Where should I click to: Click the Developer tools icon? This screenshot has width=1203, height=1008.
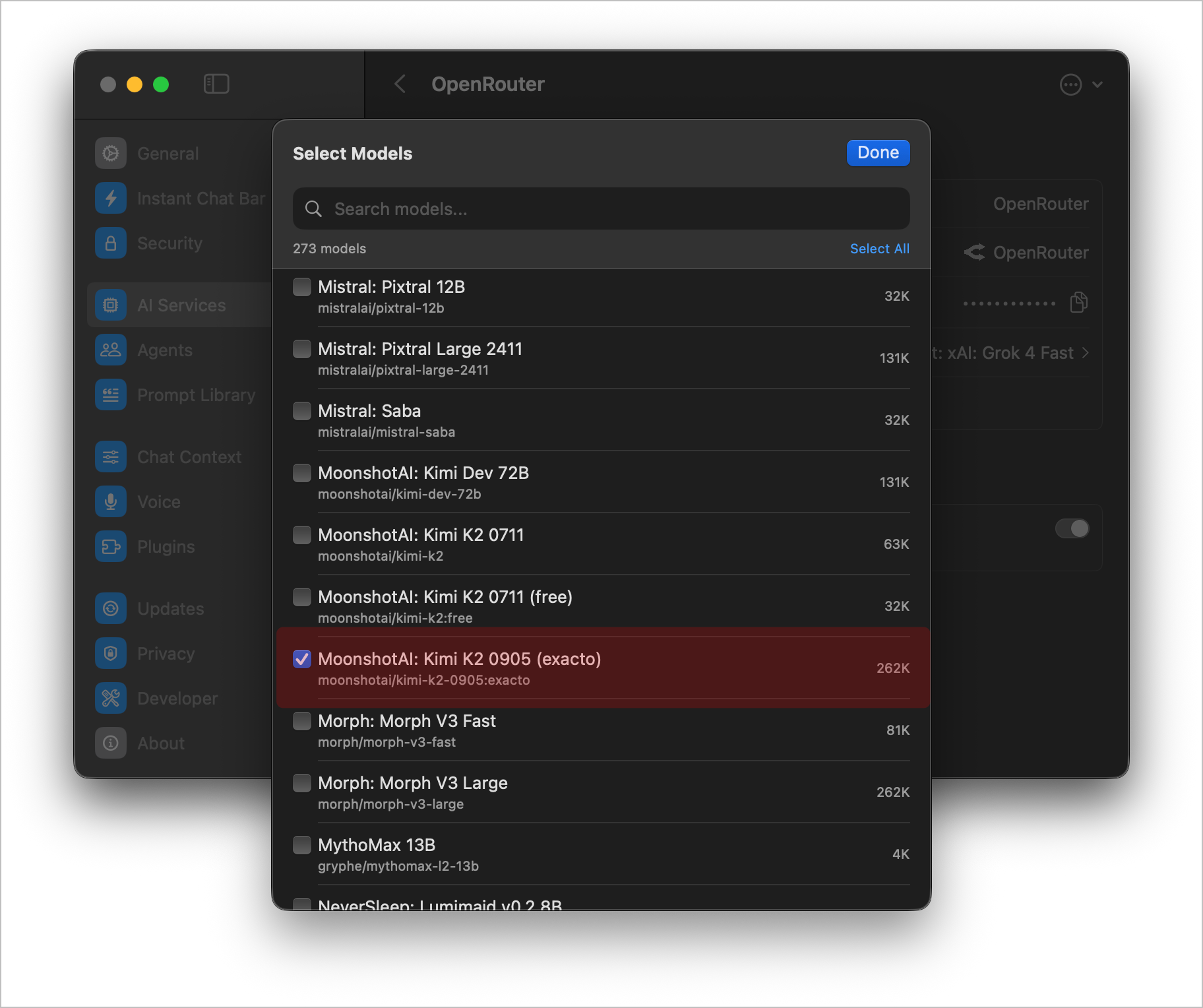click(111, 699)
